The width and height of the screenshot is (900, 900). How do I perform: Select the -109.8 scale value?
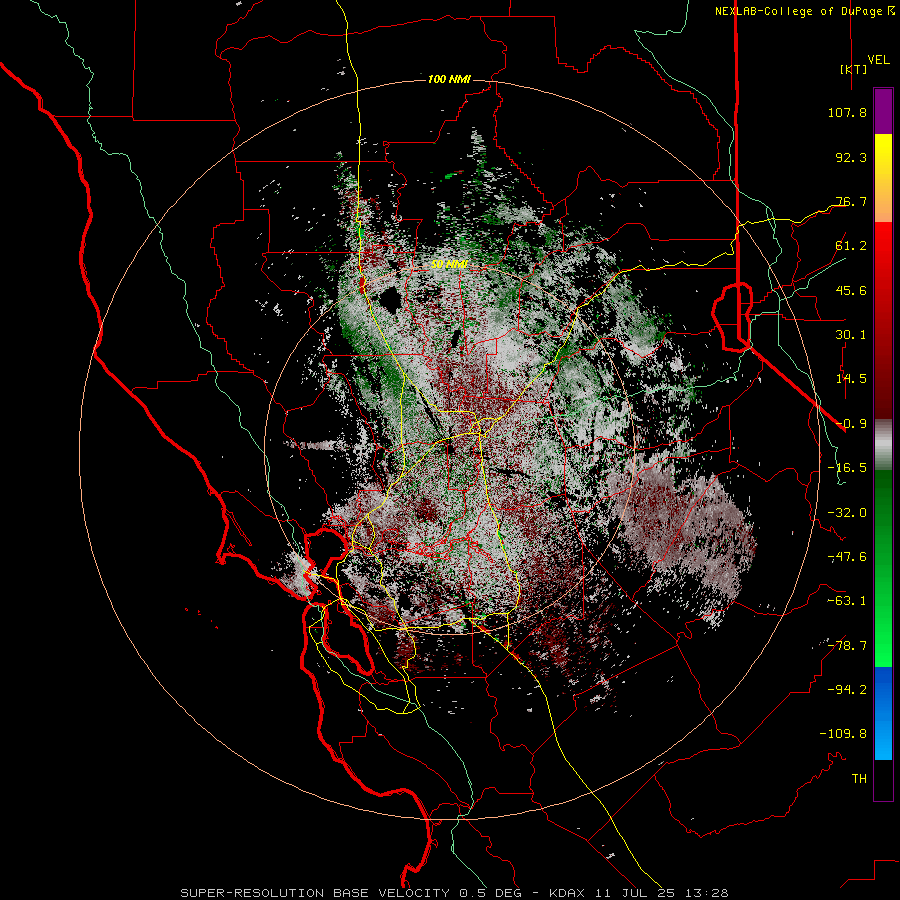point(843,734)
